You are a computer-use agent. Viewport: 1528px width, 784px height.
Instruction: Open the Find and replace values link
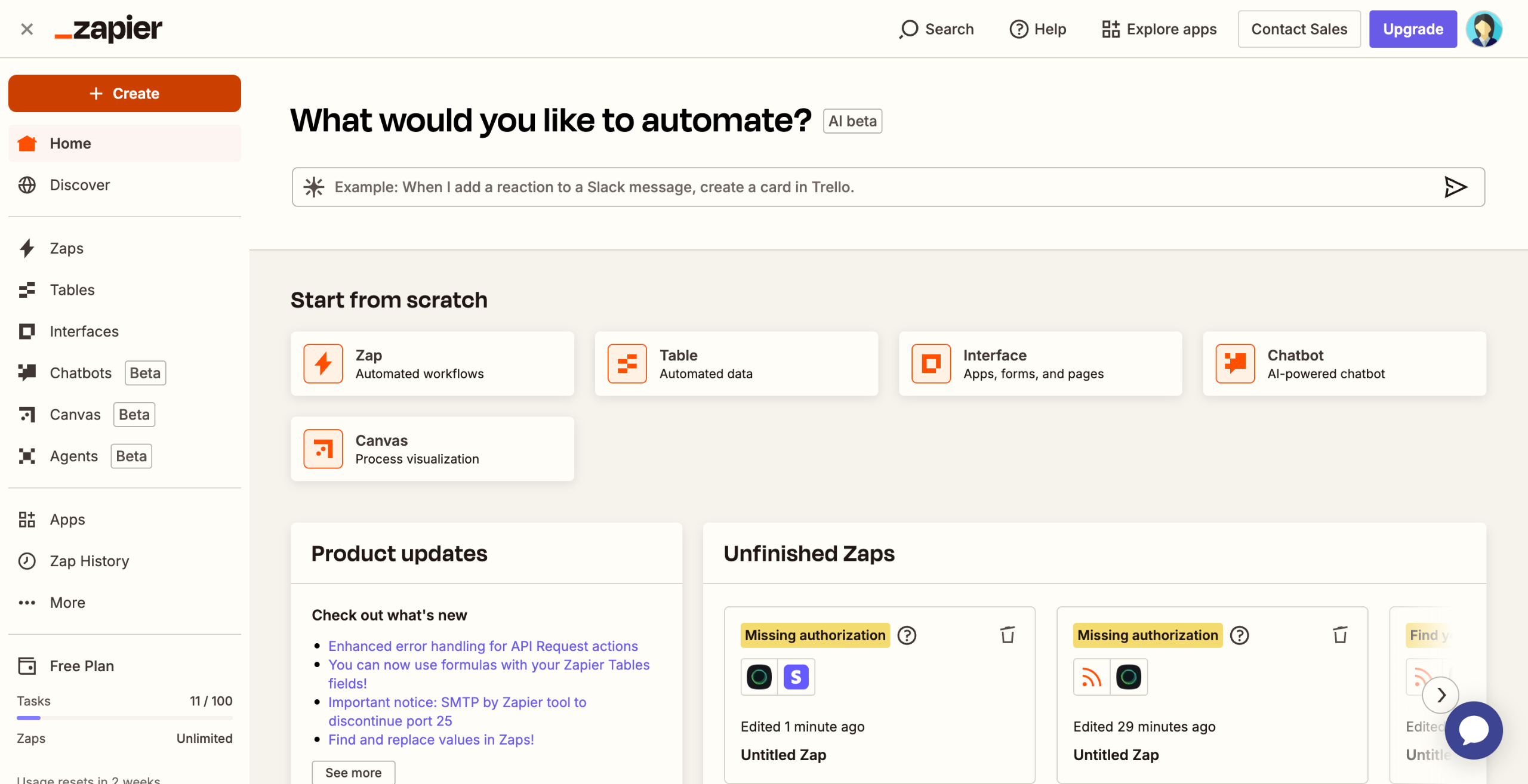[430, 739]
